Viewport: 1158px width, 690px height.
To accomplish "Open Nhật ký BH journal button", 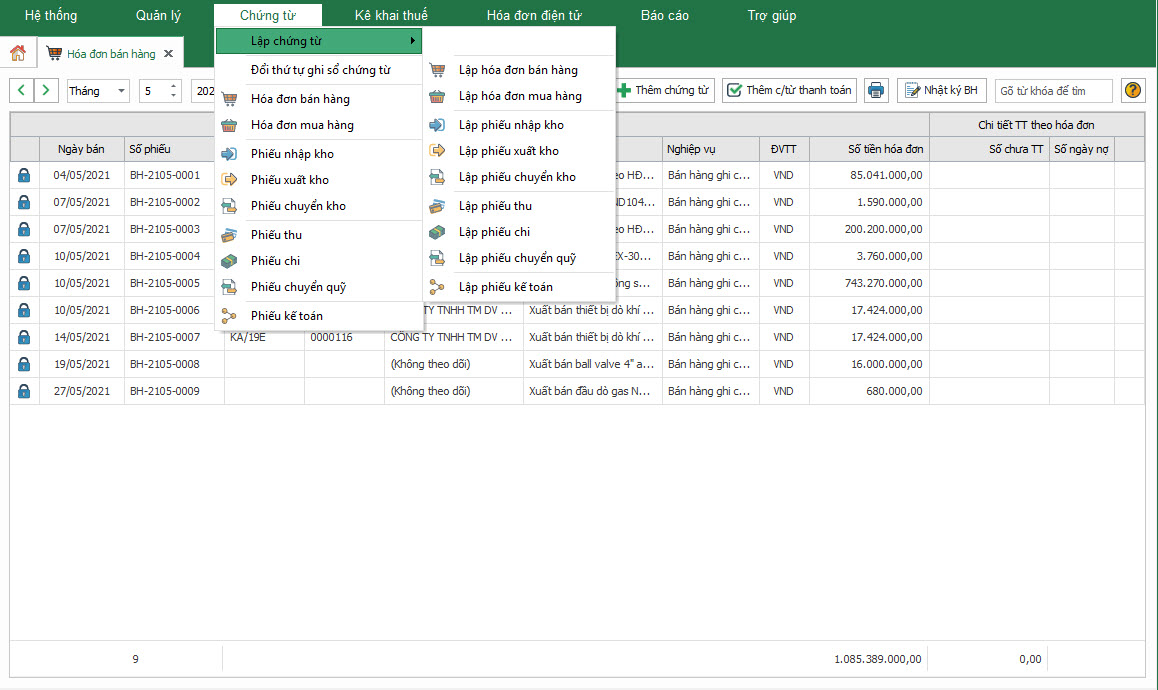I will coord(942,90).
